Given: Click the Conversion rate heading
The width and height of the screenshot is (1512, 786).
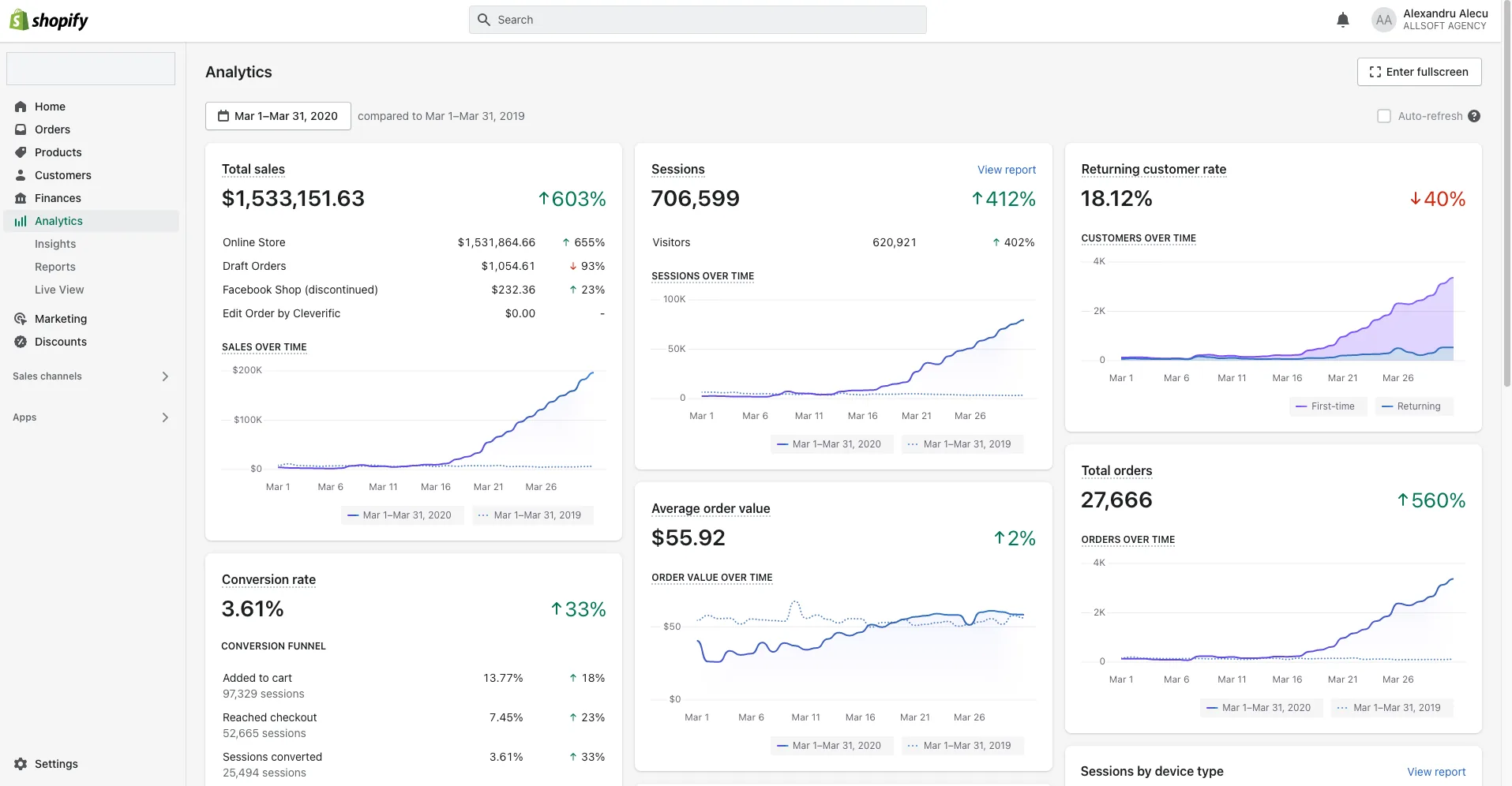Looking at the screenshot, I should click(268, 579).
